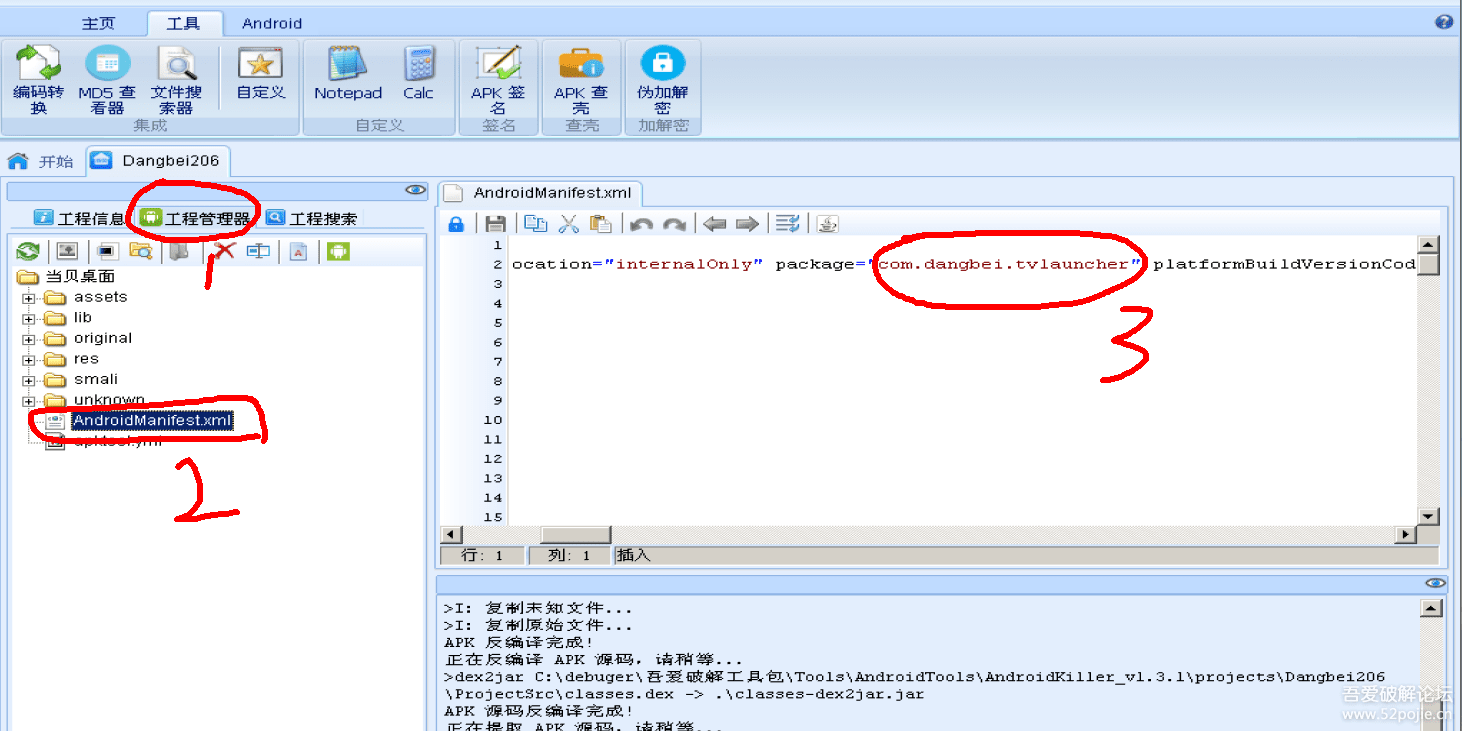Open the 工程管理器 panel tab

pos(196,218)
